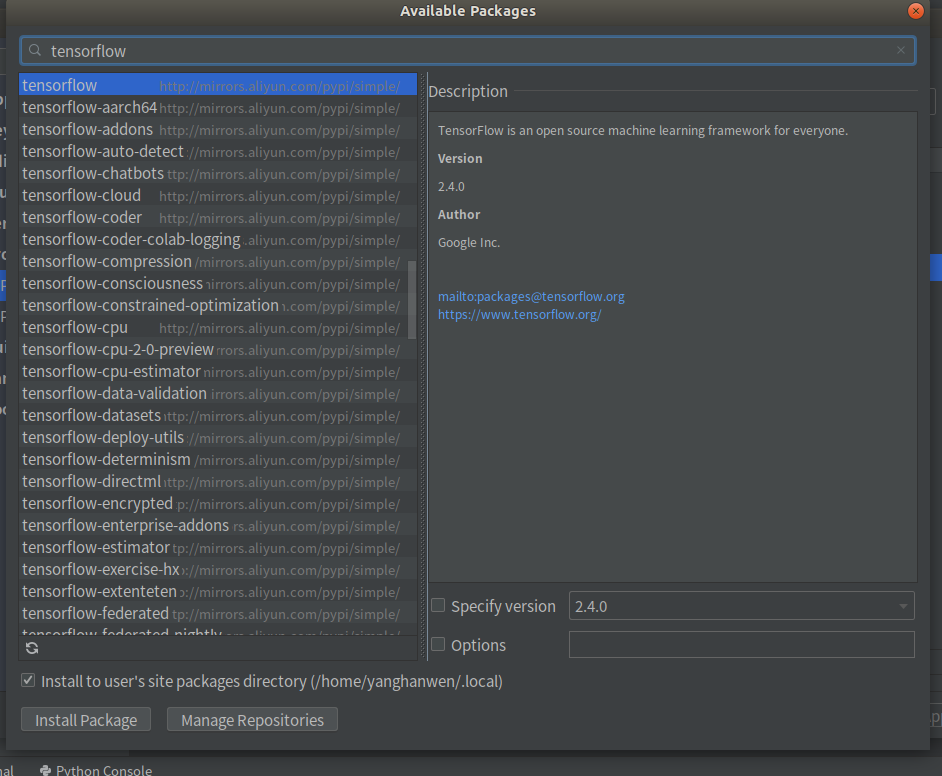
Task: Select tensorflow-coder-colab-logging package
Action: 218,240
